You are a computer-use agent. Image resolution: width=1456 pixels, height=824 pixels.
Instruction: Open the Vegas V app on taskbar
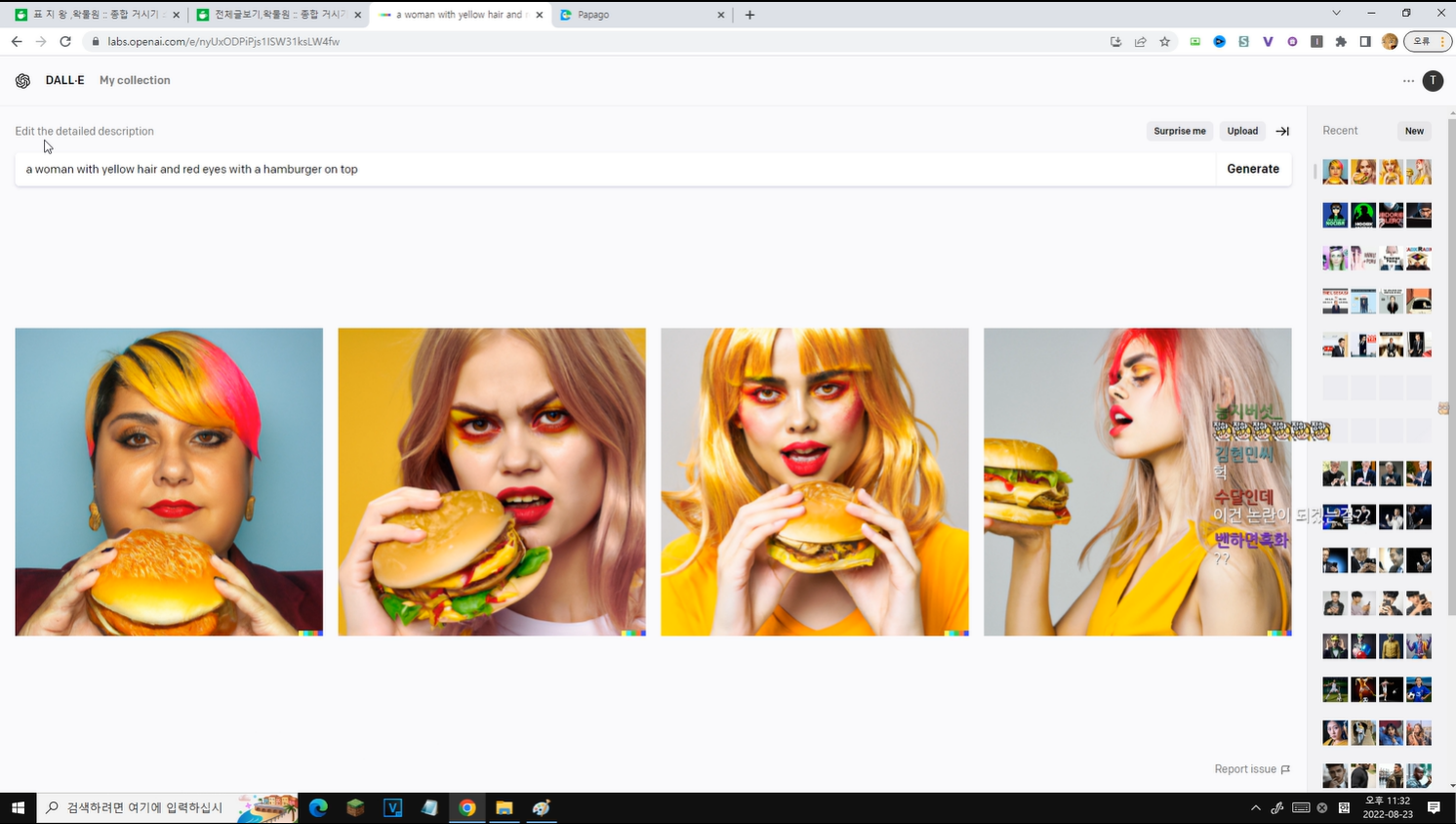point(392,807)
